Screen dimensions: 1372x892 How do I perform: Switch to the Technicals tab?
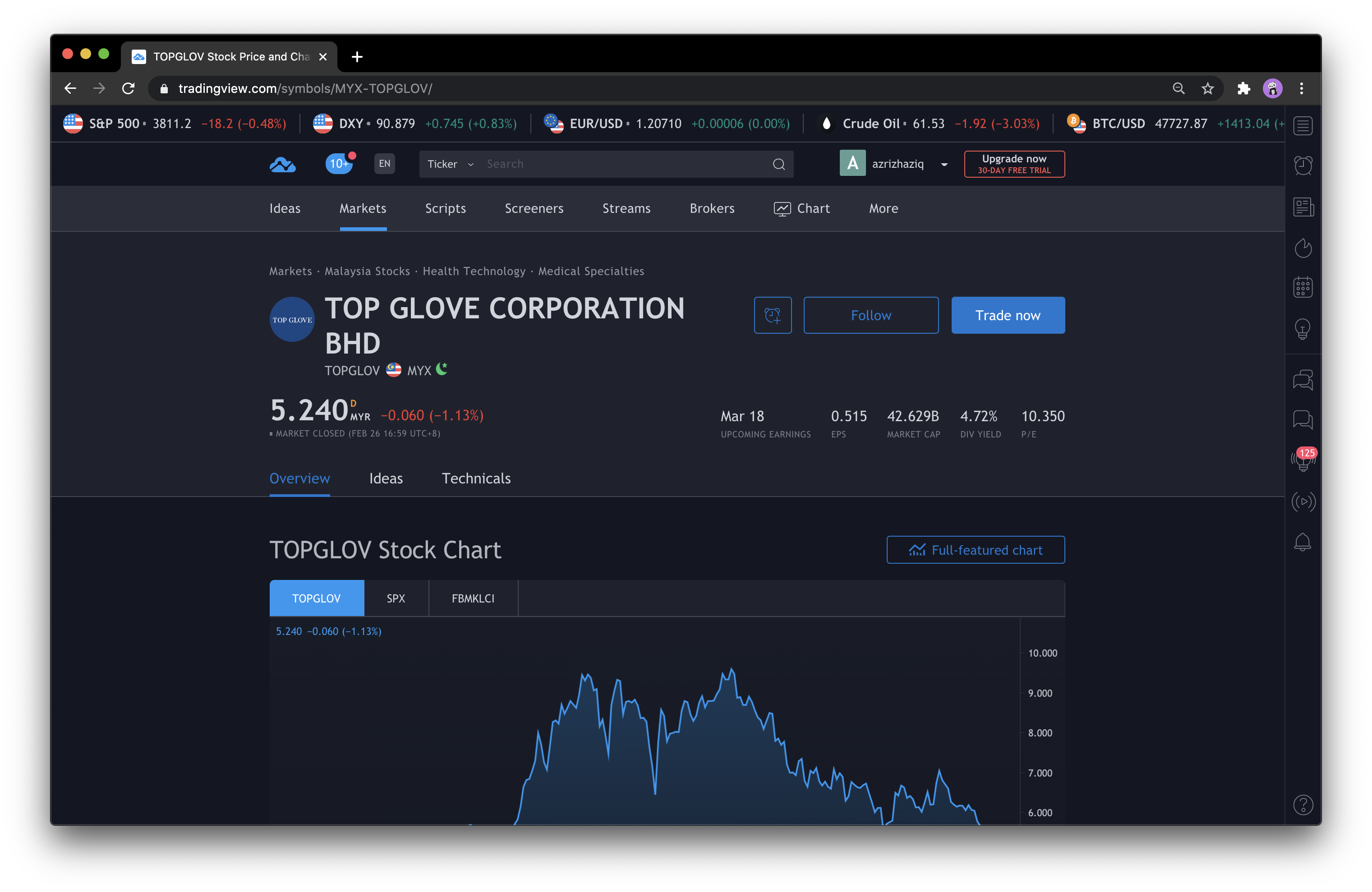tap(476, 478)
